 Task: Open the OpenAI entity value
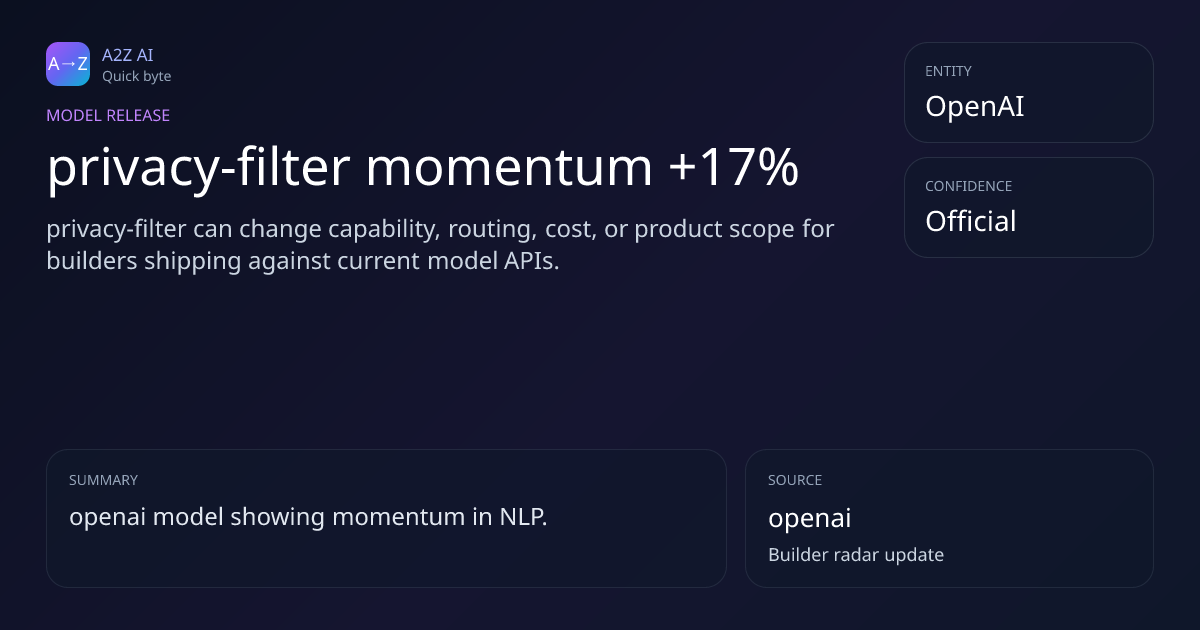click(x=974, y=106)
